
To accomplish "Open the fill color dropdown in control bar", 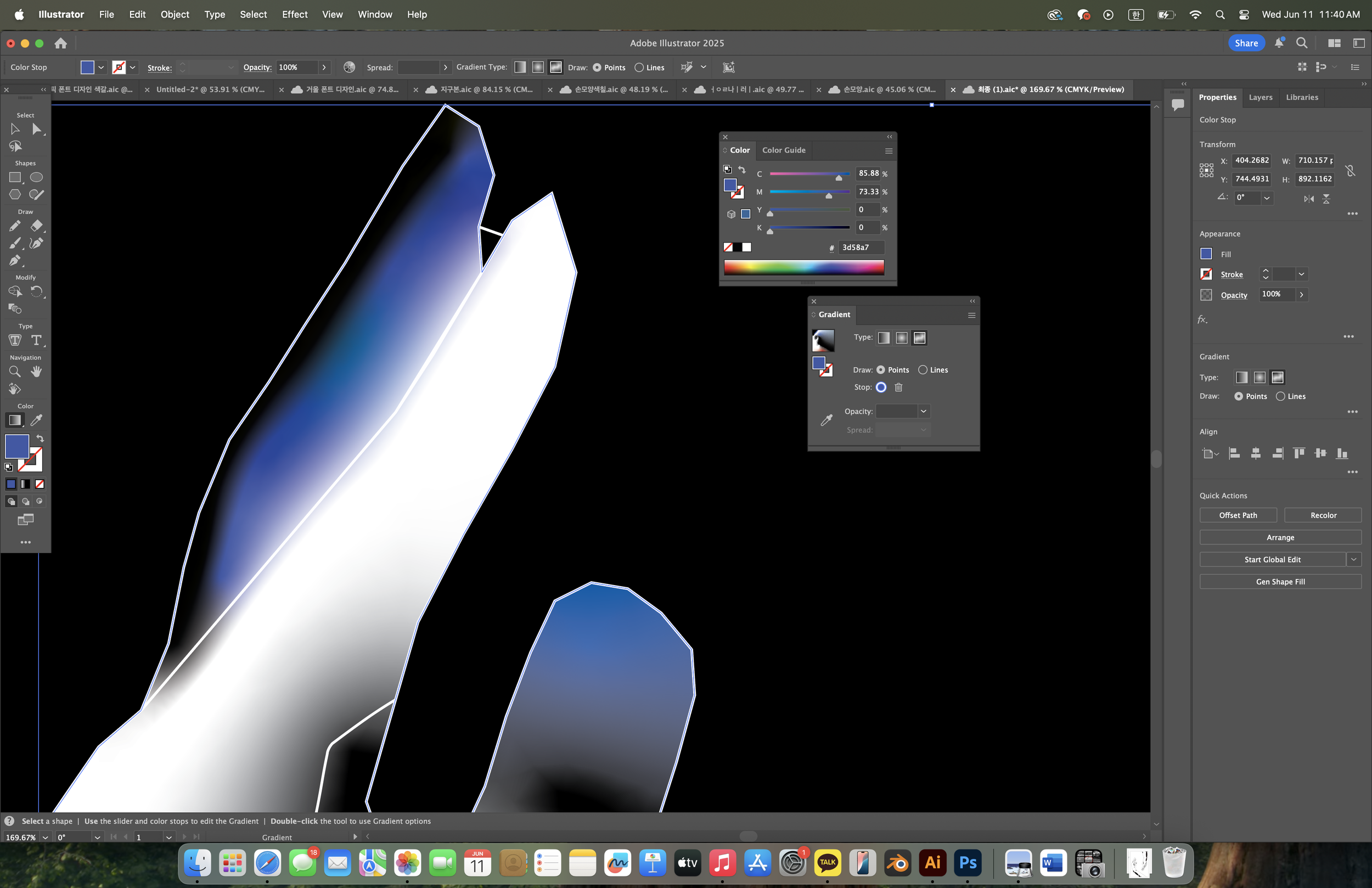I will (101, 68).
